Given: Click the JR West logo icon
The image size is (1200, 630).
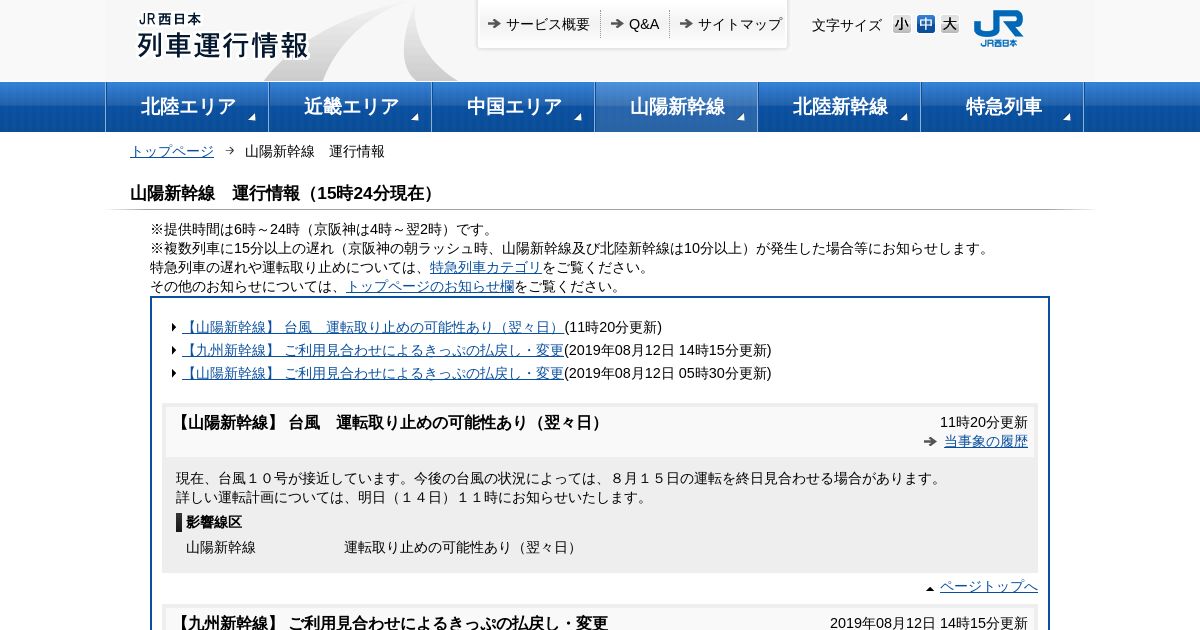Looking at the screenshot, I should 998,28.
